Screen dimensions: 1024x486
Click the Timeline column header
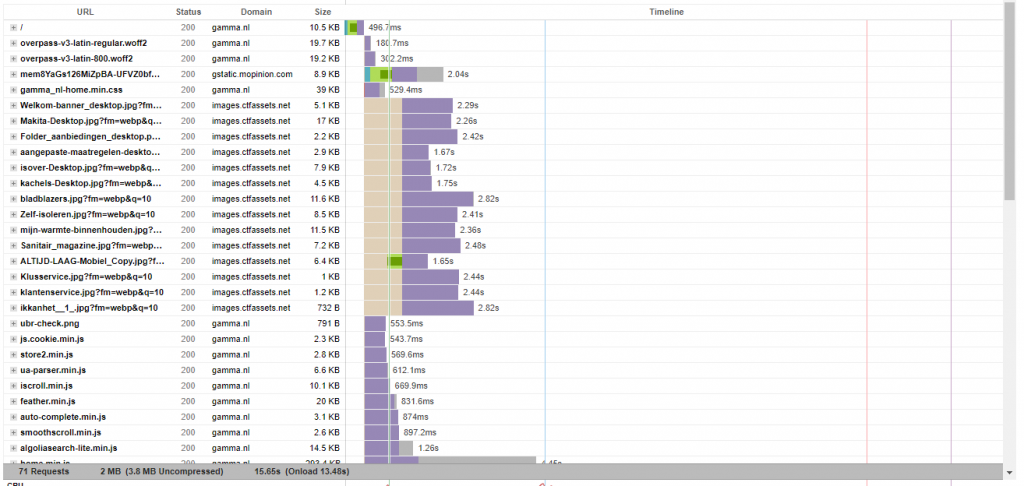[x=667, y=12]
